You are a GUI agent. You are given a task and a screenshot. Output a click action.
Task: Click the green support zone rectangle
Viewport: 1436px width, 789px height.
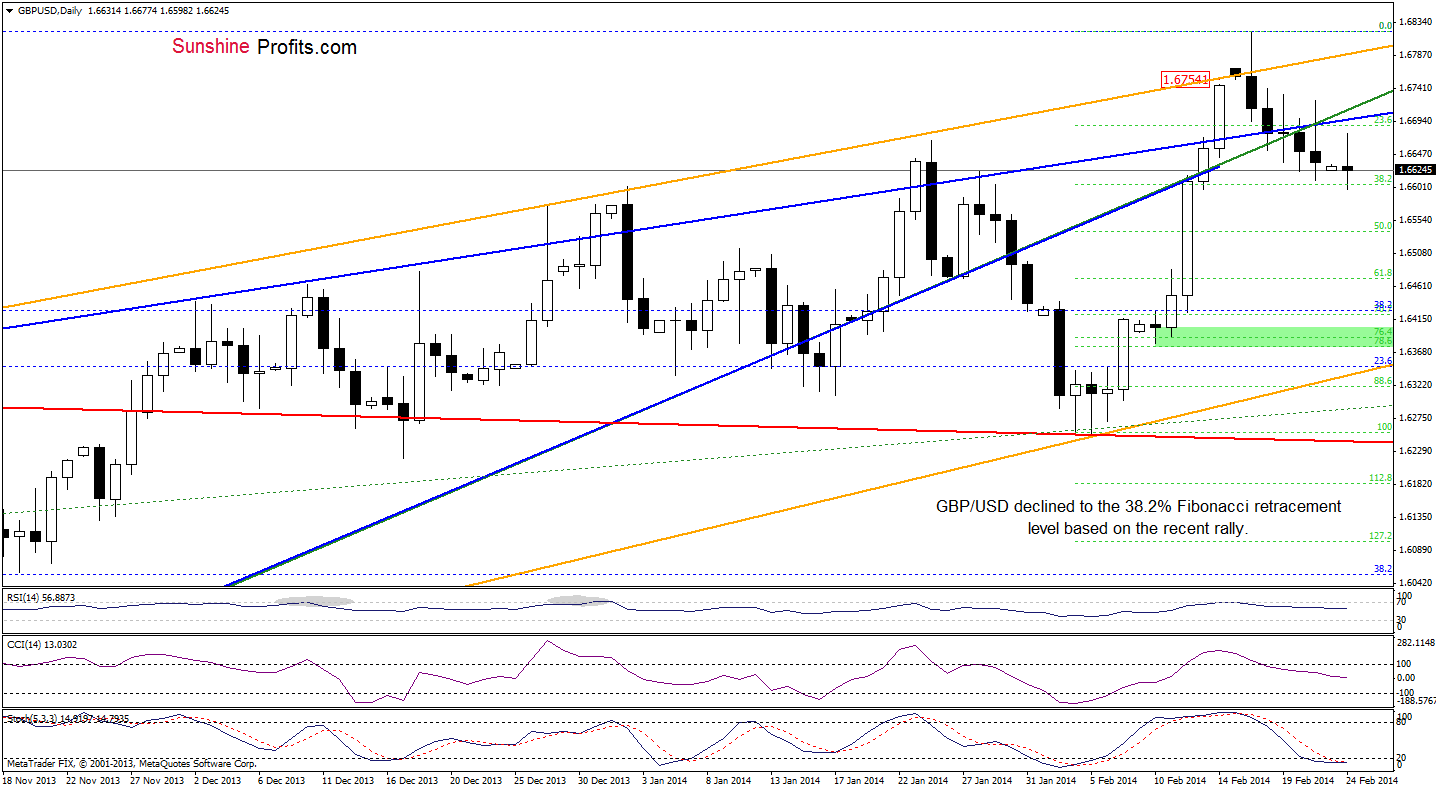(x=1274, y=336)
